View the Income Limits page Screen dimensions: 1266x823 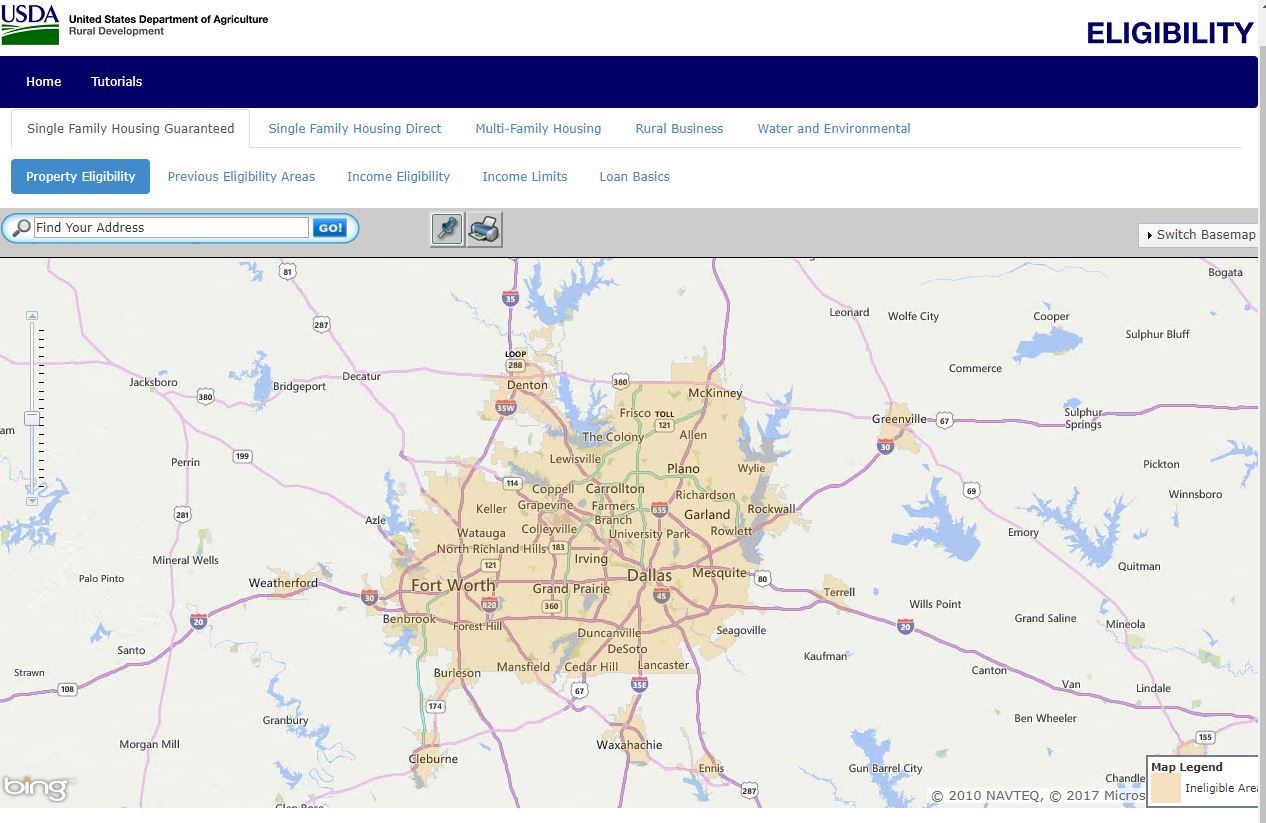[x=525, y=176]
